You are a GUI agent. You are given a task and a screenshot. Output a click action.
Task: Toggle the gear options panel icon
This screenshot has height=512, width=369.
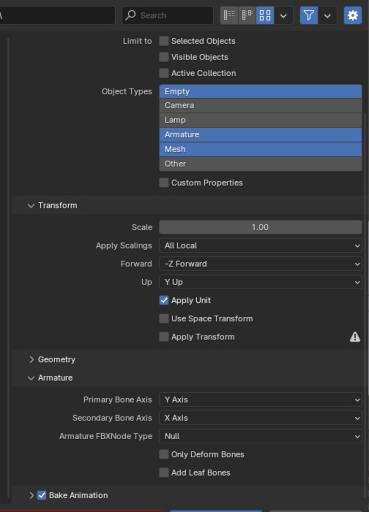coord(353,15)
